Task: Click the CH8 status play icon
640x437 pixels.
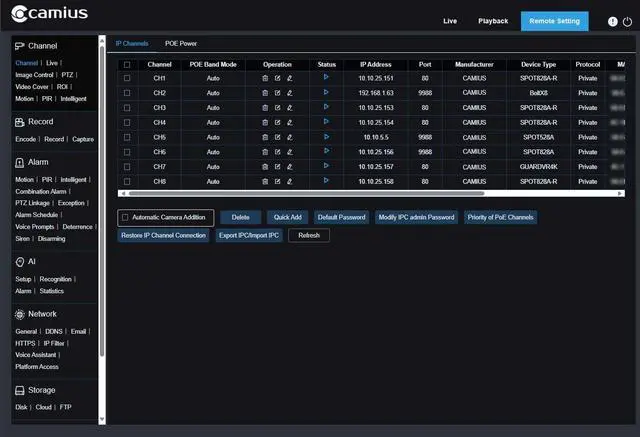Action: [x=326, y=181]
